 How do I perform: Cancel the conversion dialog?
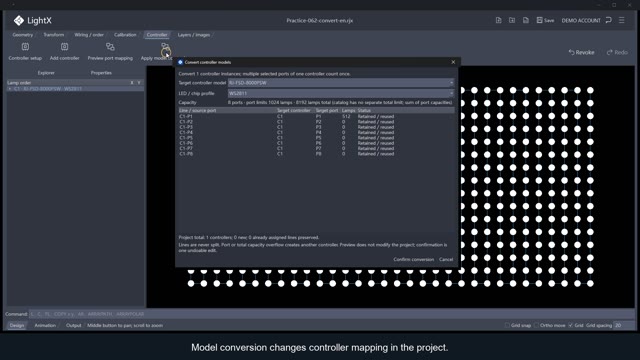(446, 259)
